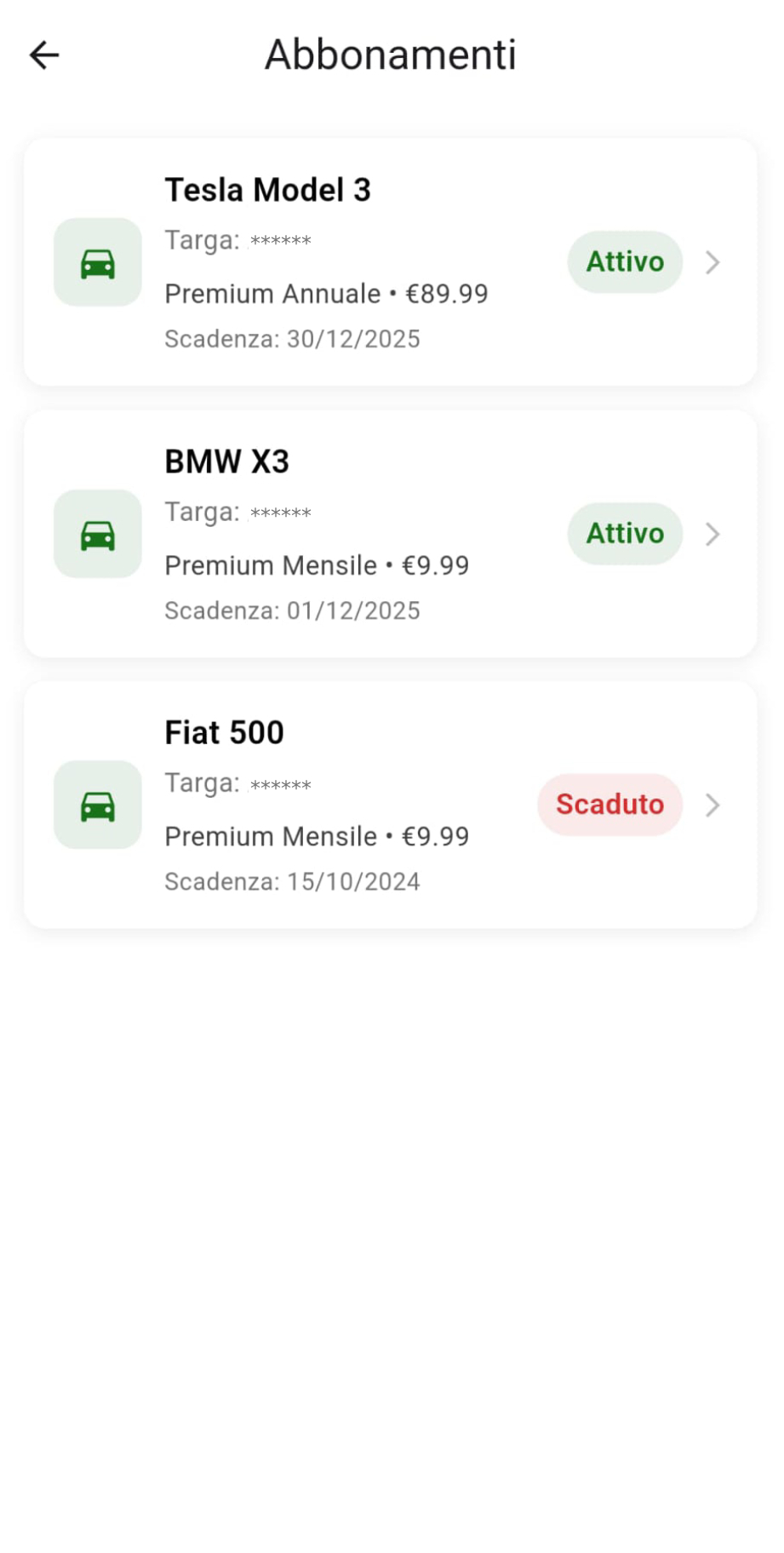The height and width of the screenshot is (1553, 784).
Task: Expand the Tesla Model 3 chevron arrow
Action: coord(712,262)
